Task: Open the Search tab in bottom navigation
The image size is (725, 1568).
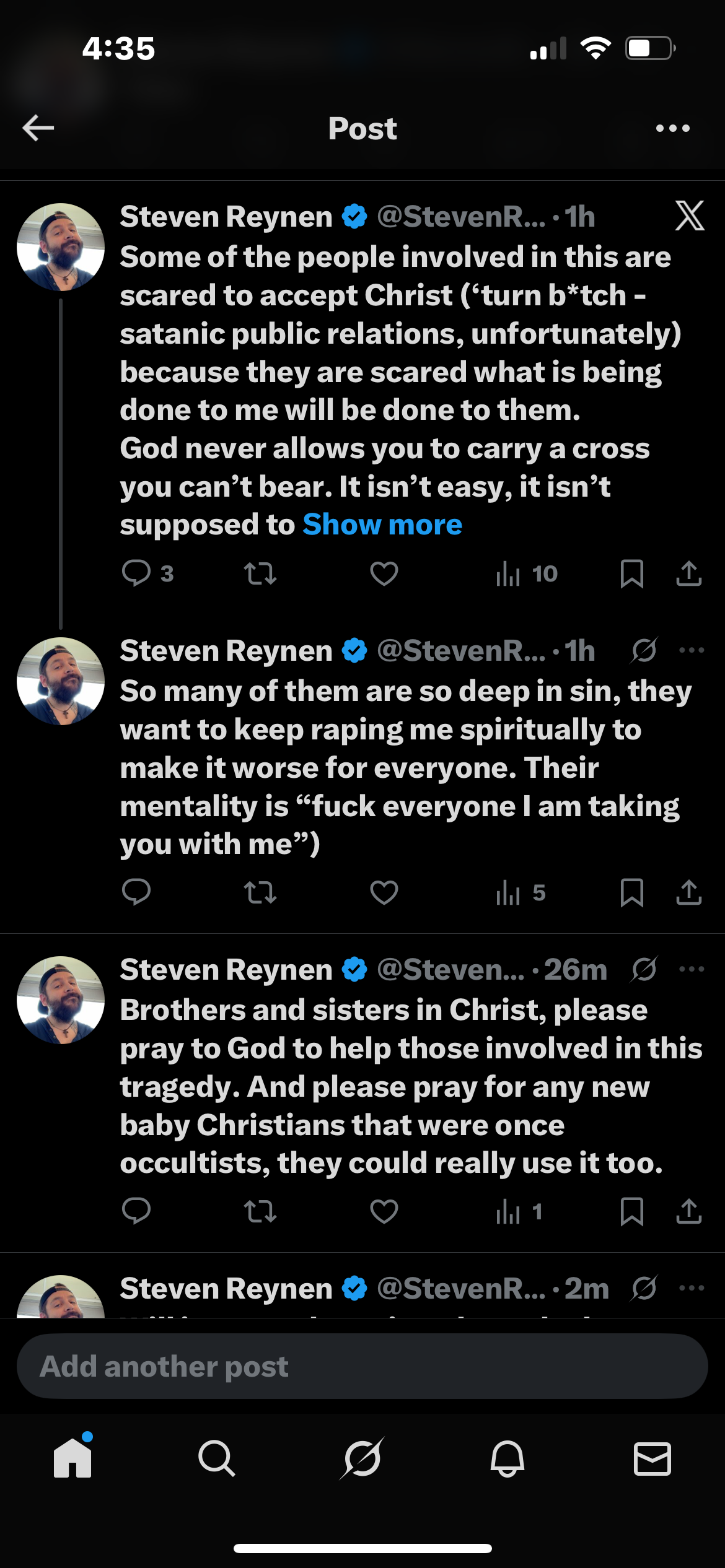Action: click(217, 1458)
